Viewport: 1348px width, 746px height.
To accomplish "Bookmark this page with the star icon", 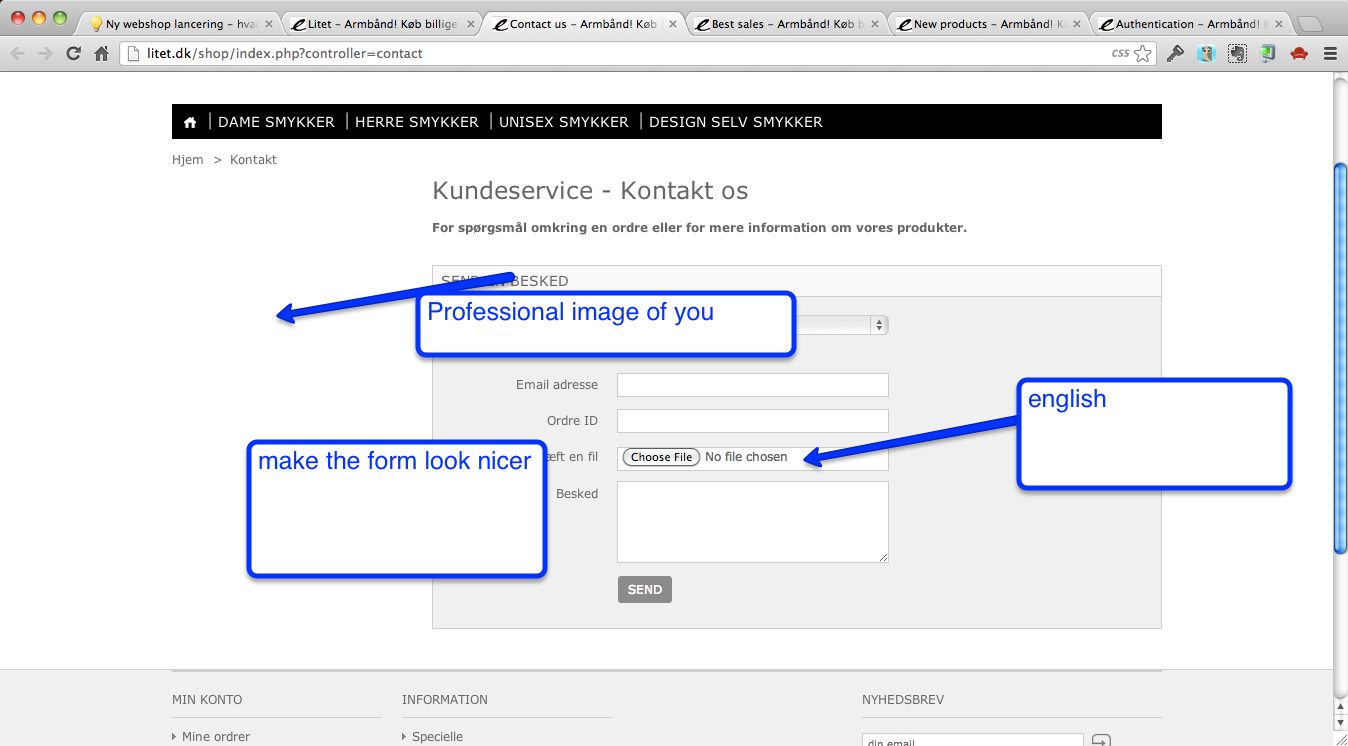I will 1142,54.
